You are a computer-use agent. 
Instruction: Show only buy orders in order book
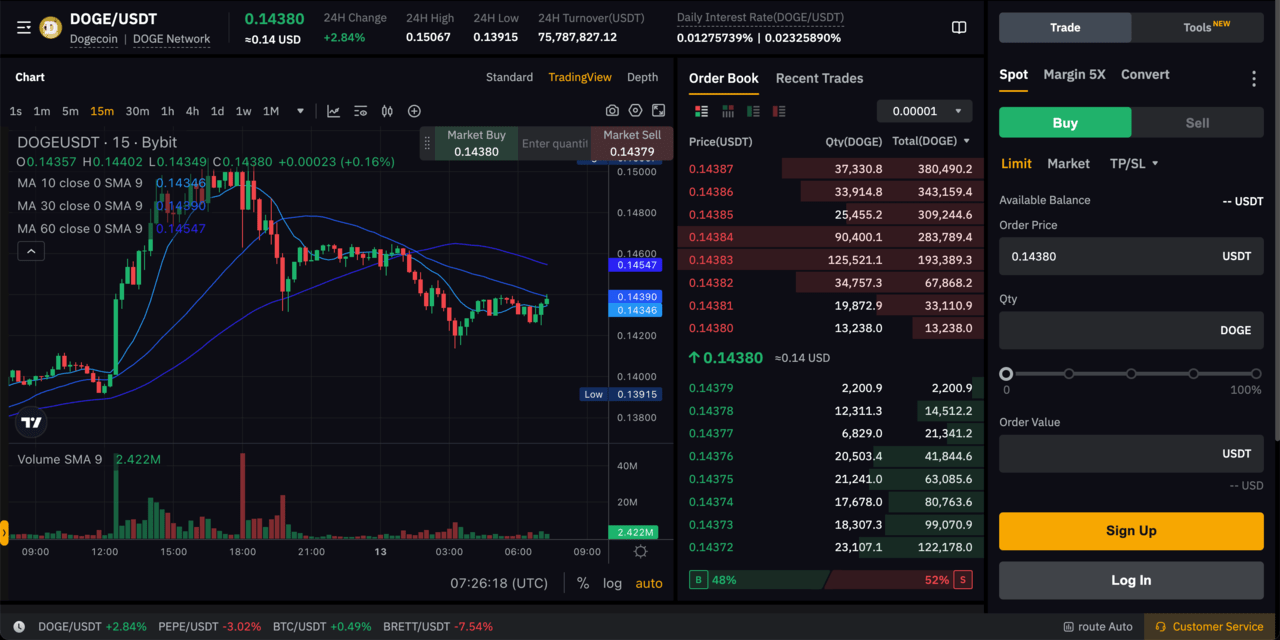[753, 111]
